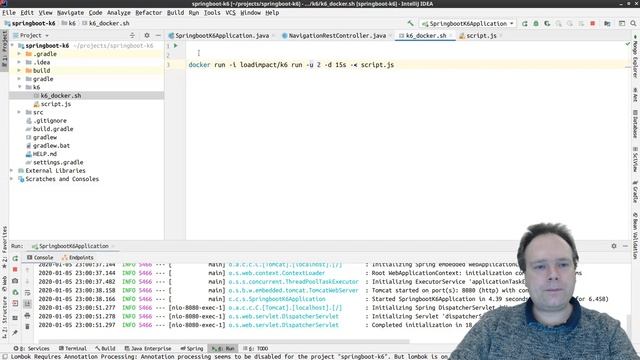Collapse the k6 folder
The width and height of the screenshot is (640, 360).
coord(19,87)
